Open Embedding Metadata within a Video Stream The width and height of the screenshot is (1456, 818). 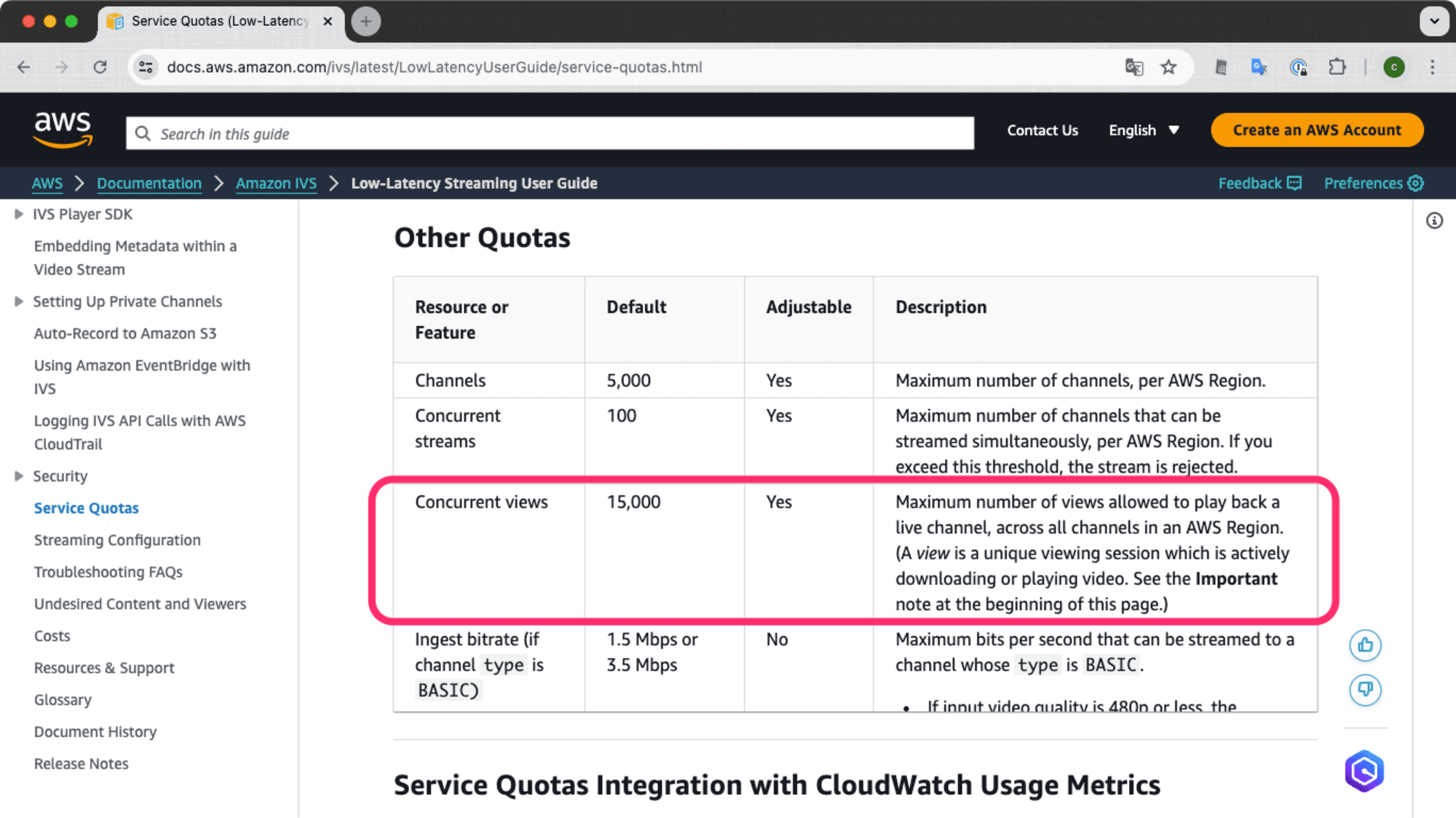tap(135, 258)
